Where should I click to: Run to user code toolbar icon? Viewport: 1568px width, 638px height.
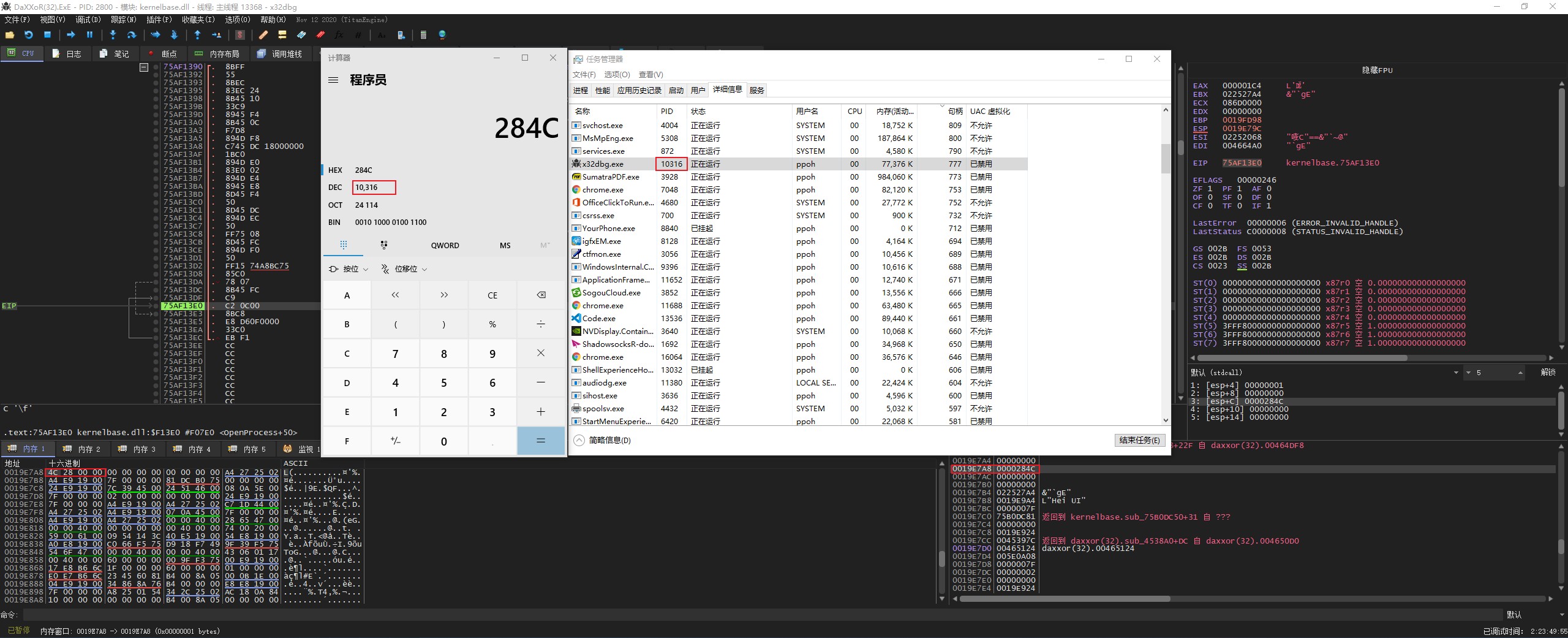pos(216,35)
